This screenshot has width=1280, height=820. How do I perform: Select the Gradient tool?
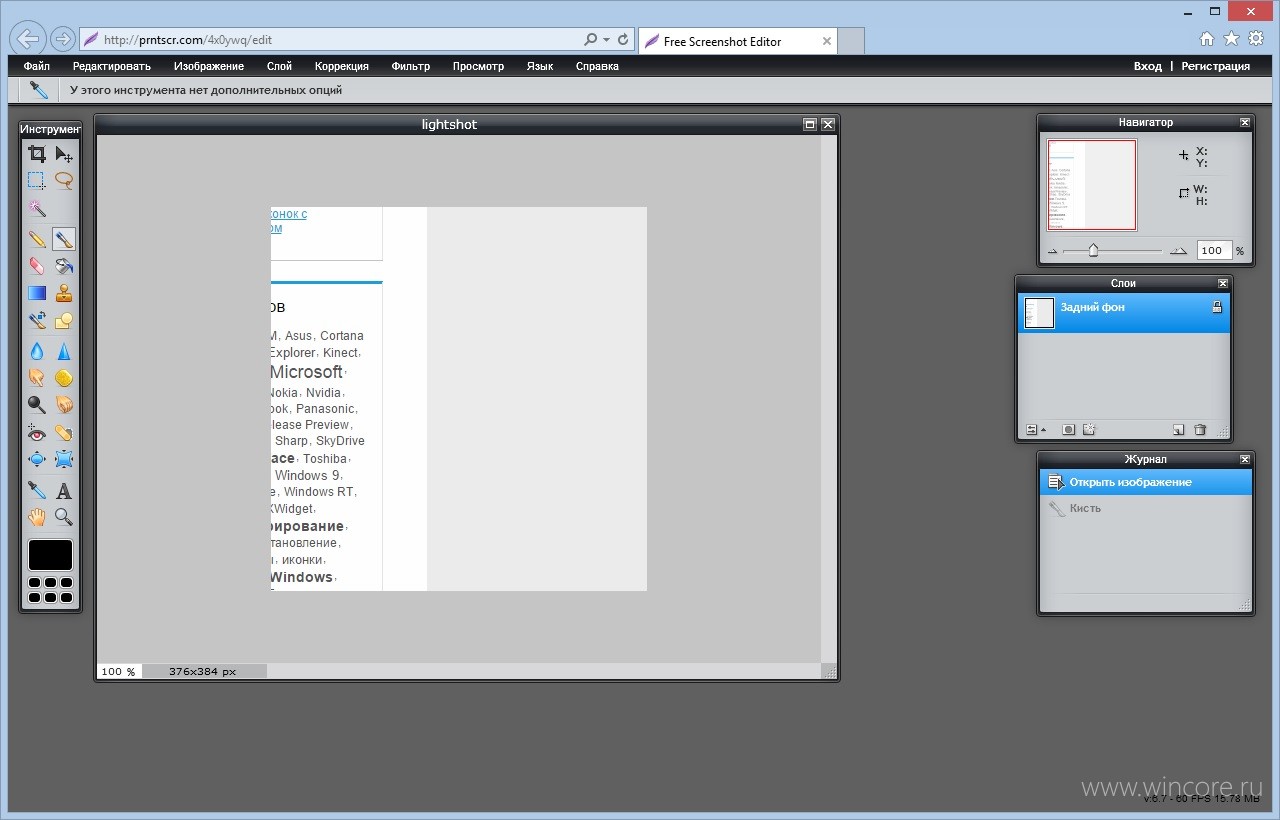coord(37,293)
